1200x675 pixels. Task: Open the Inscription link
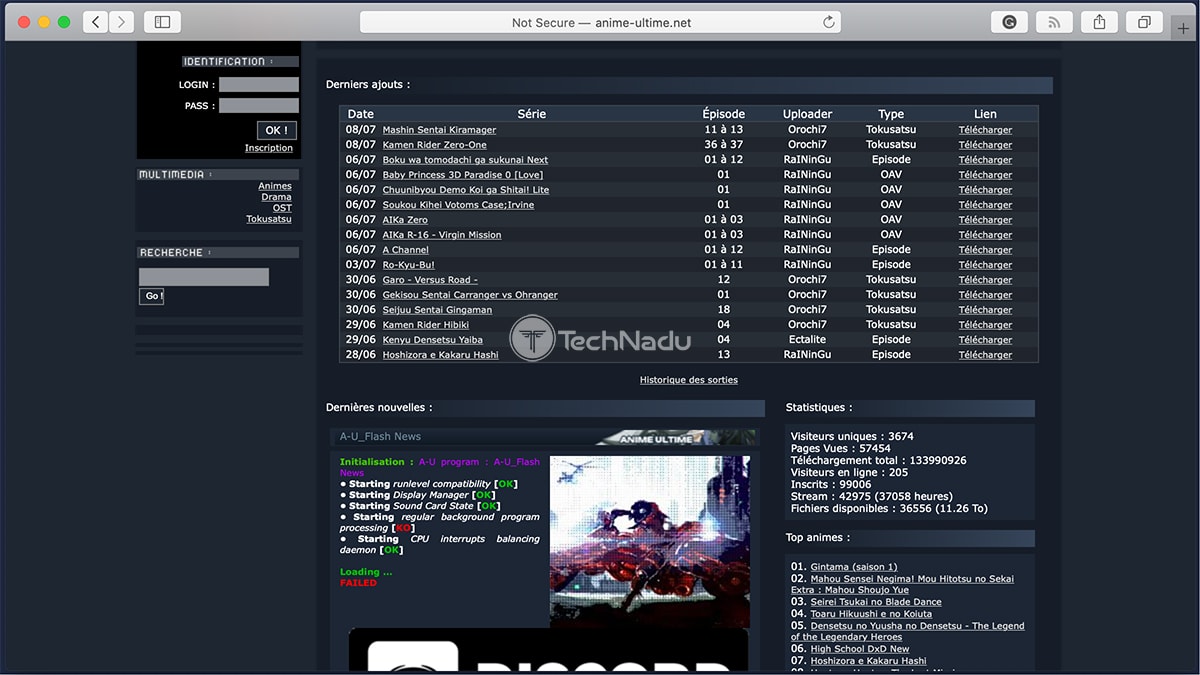pos(269,148)
